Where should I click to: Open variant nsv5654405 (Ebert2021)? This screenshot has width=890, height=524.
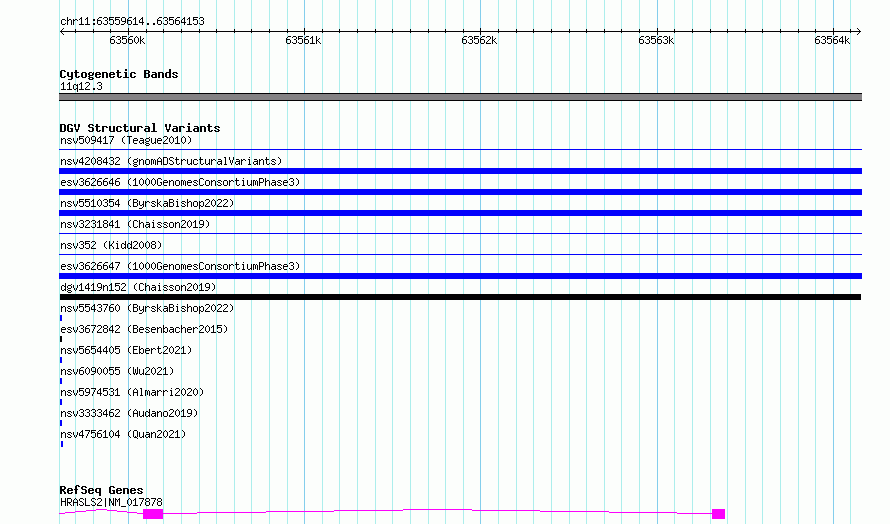pos(126,350)
